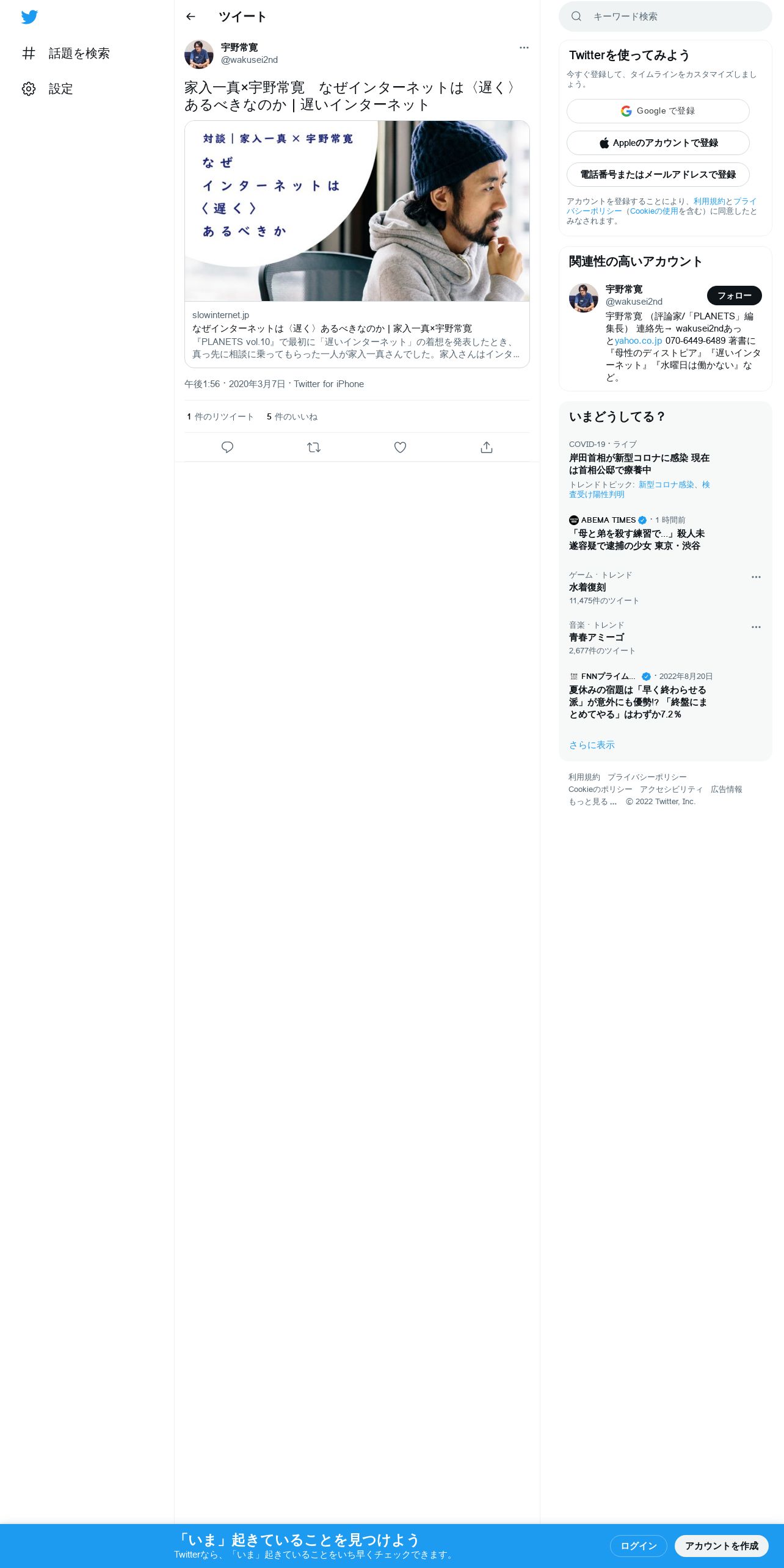Open more options for 水着復刻 trend
The height and width of the screenshot is (1568, 784).
point(756,577)
